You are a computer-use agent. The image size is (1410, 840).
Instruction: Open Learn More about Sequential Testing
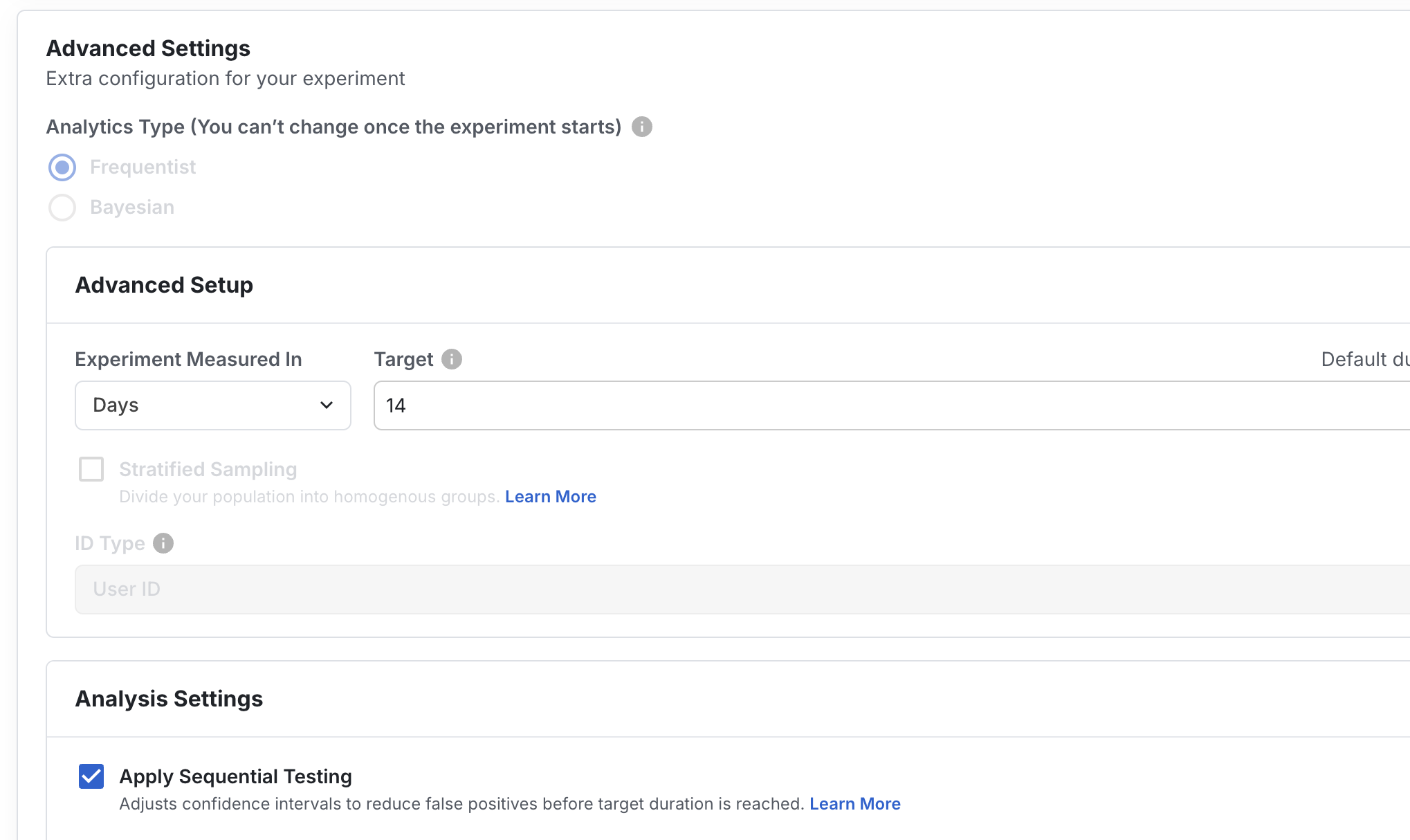(x=855, y=803)
